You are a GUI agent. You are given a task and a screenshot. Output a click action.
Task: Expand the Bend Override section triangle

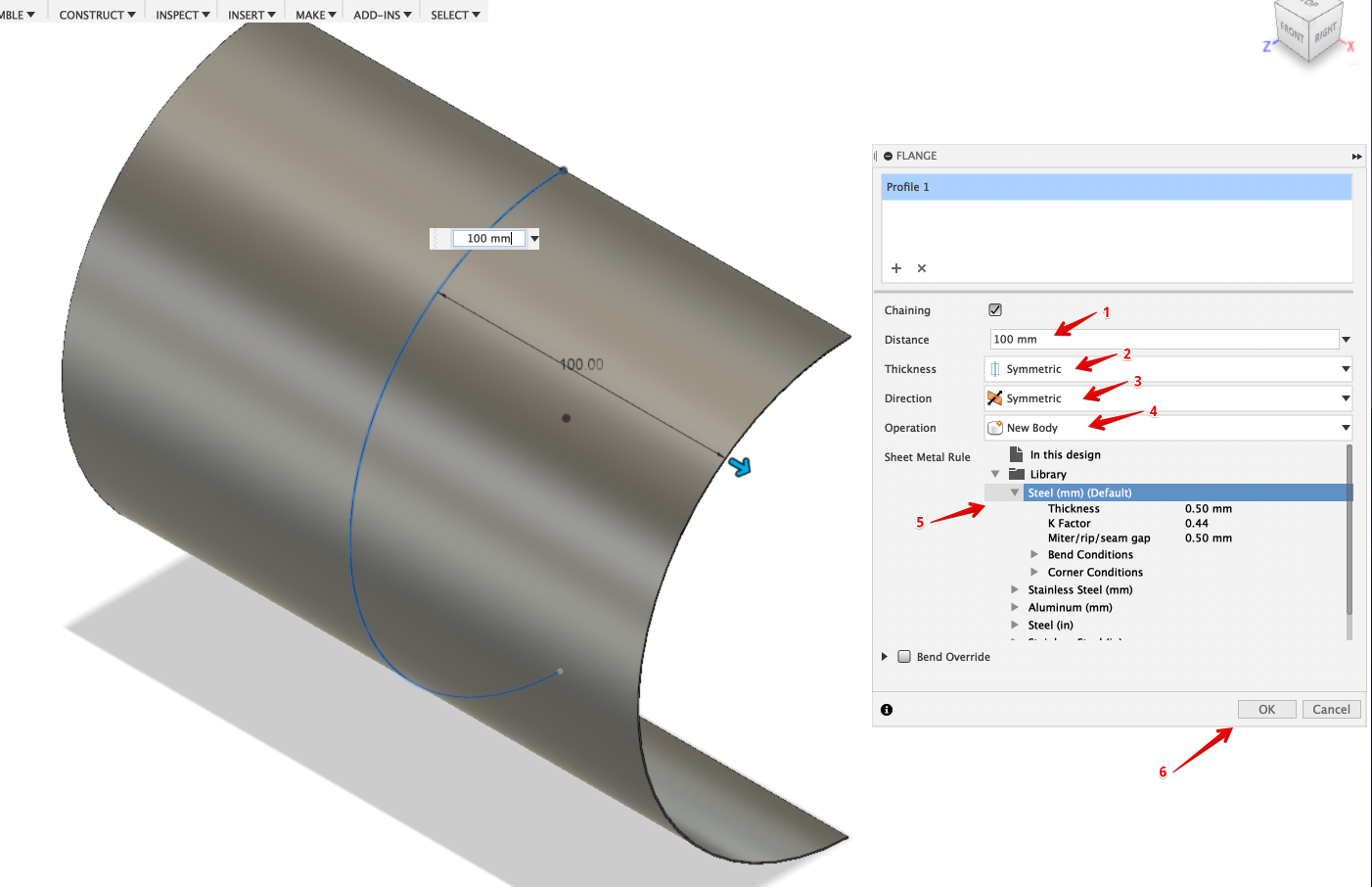885,657
